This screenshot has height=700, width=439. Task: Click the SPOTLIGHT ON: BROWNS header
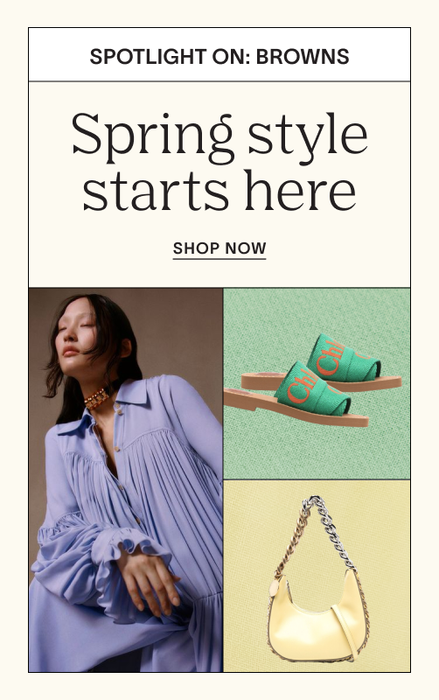click(219, 56)
